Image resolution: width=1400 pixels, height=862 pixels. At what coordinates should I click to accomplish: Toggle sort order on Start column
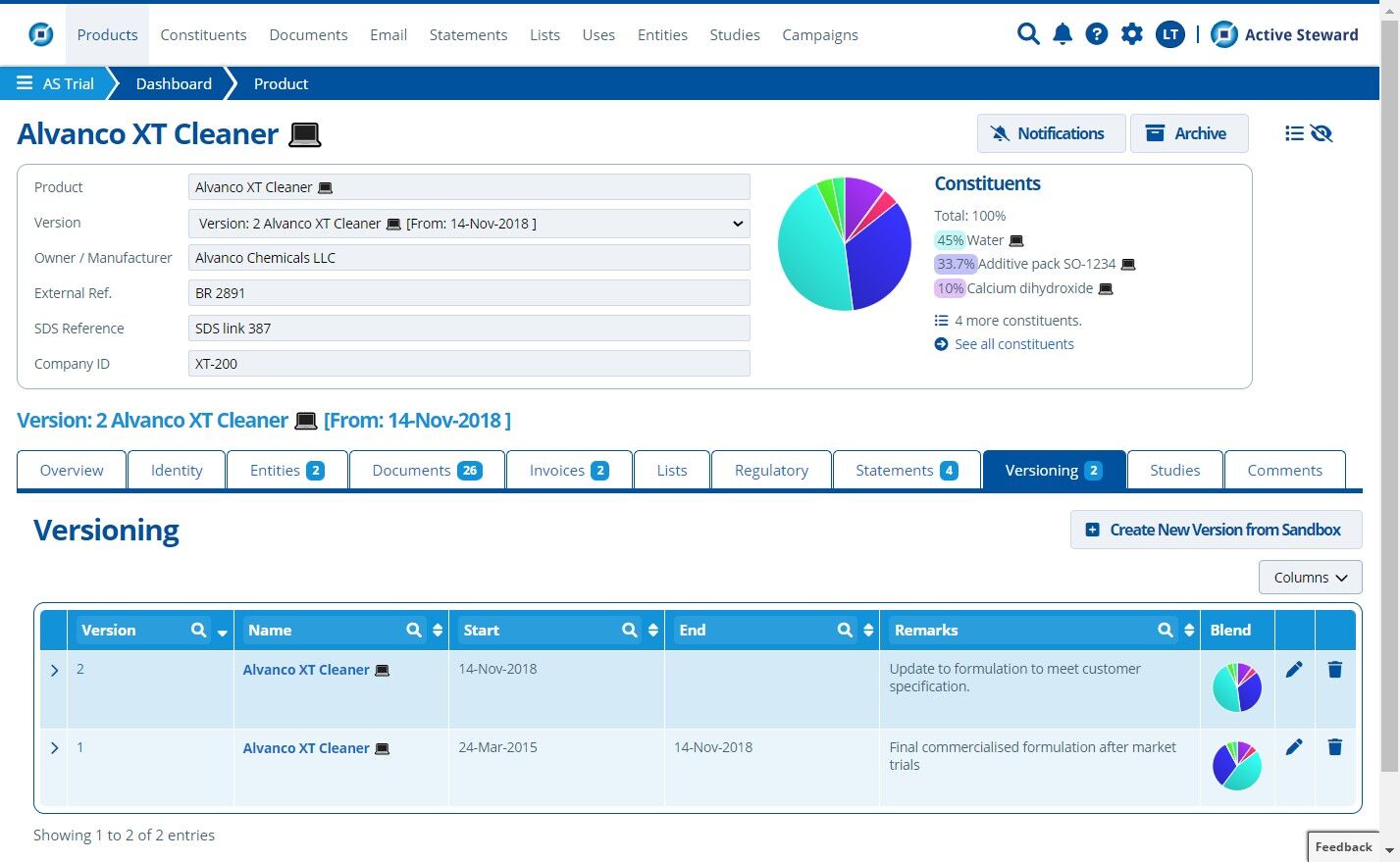tap(653, 631)
